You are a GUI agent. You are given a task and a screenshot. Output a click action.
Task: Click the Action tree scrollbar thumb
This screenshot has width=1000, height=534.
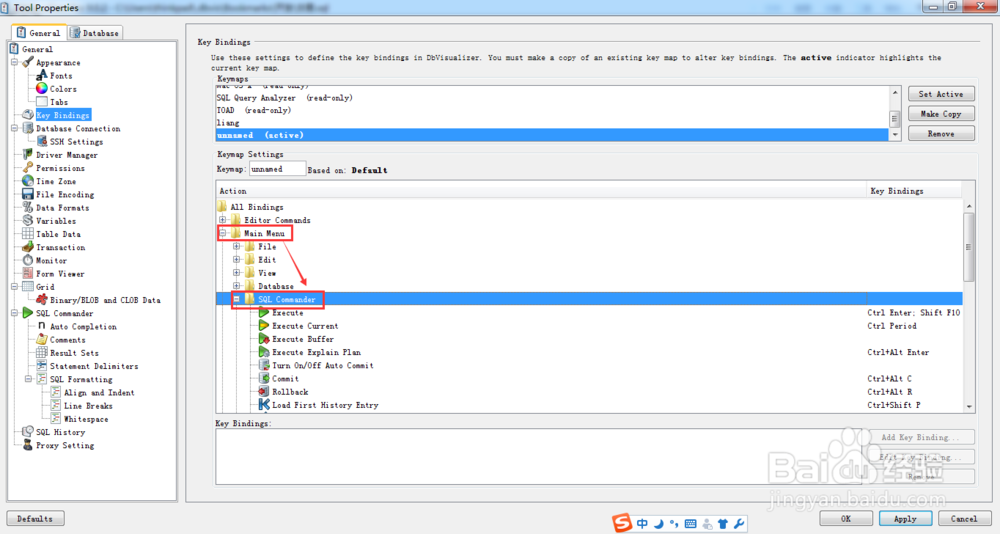969,247
